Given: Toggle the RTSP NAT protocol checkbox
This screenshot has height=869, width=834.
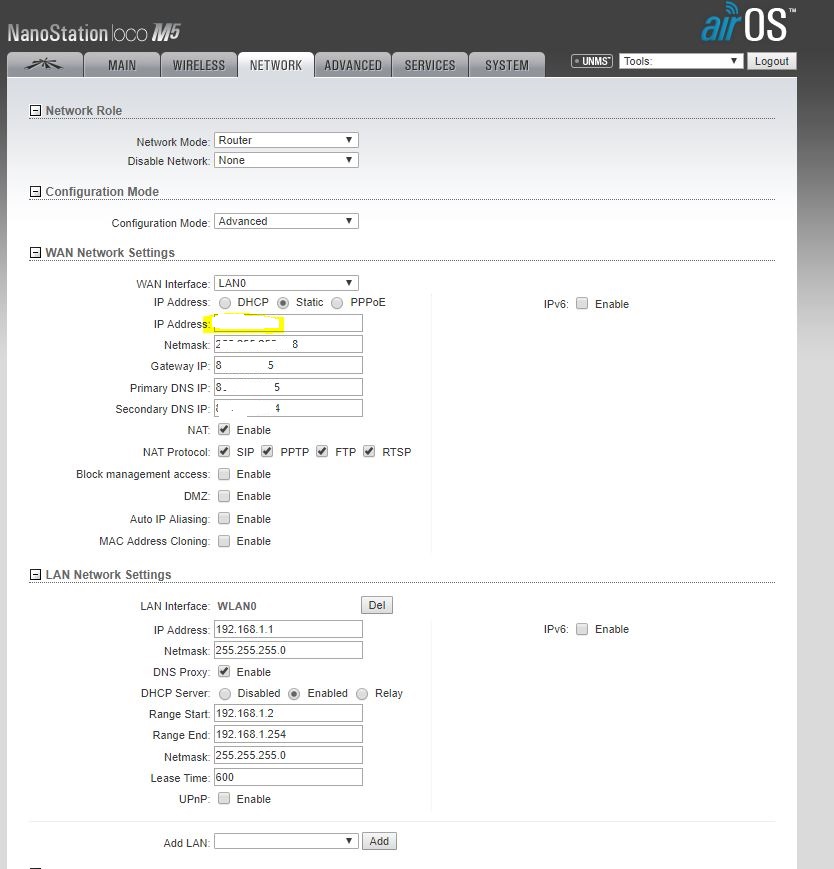Looking at the screenshot, I should (369, 452).
